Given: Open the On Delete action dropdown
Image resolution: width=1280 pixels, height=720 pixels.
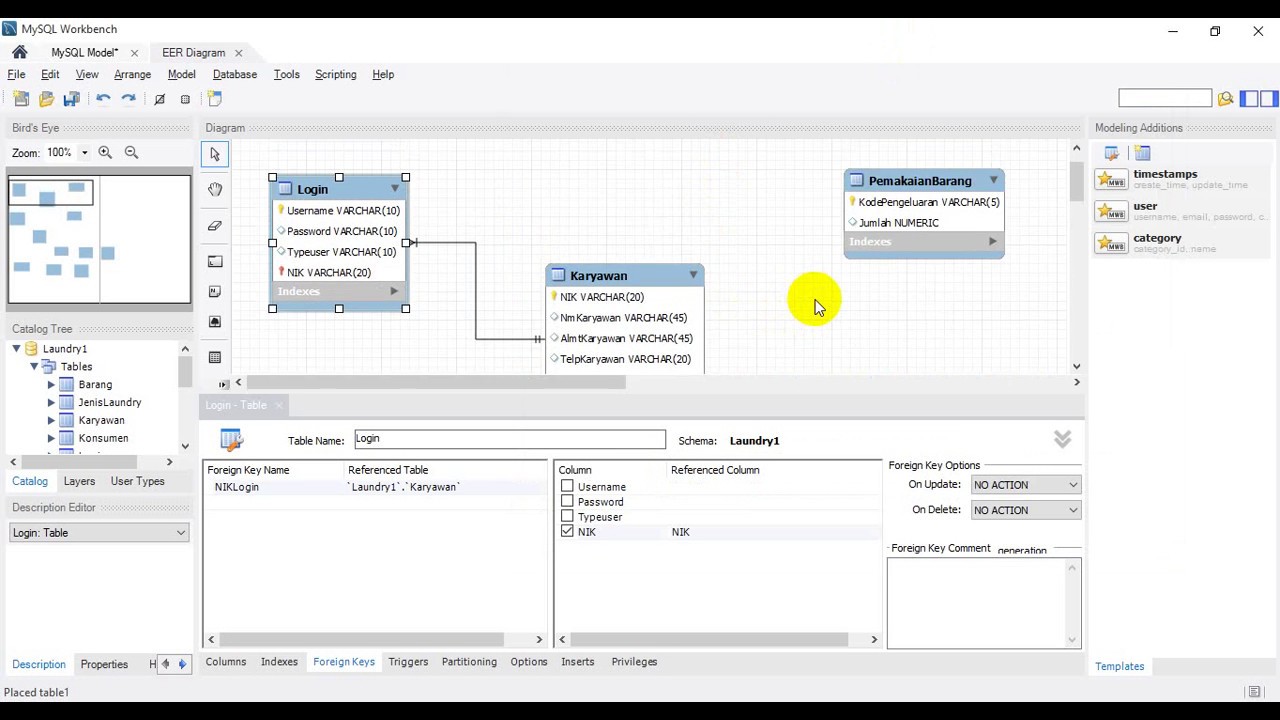Looking at the screenshot, I should [1025, 510].
